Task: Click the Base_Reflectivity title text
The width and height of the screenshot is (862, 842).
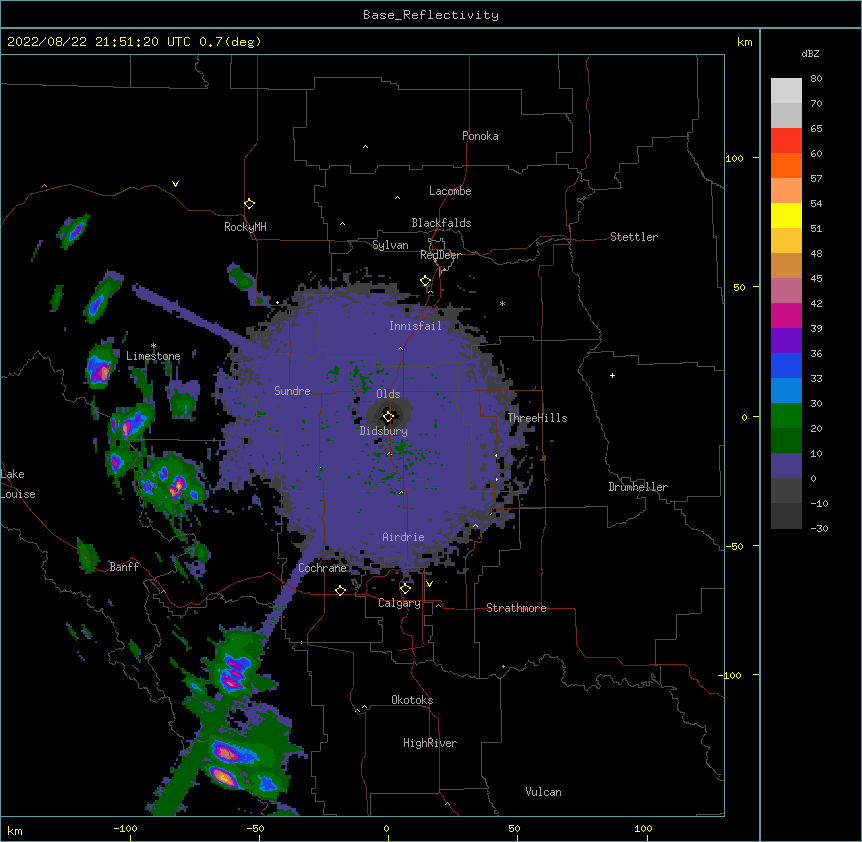Action: (x=431, y=15)
